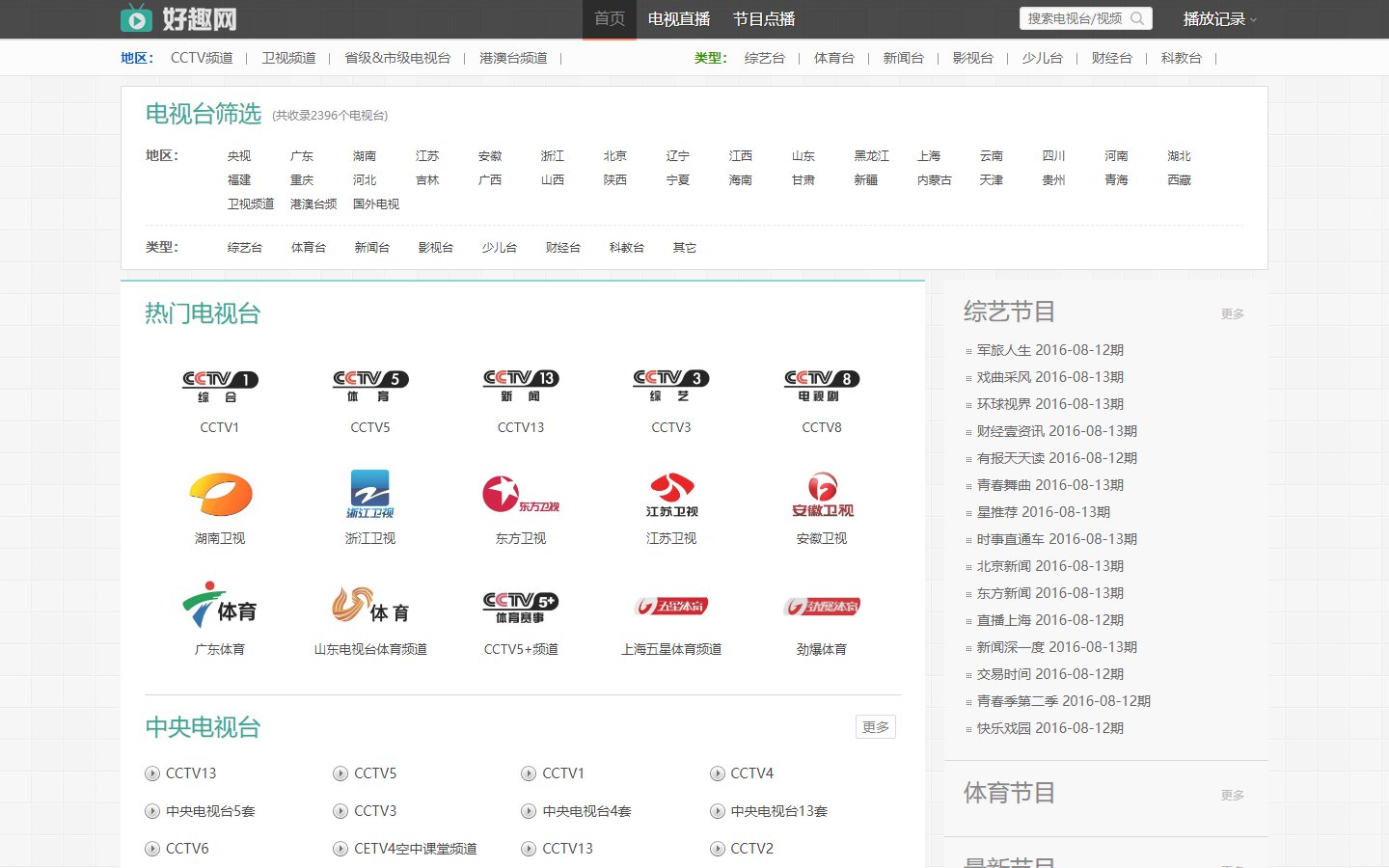This screenshot has height=868, width=1389.
Task: Open the 上海五星体育频道 logo
Action: pyautogui.click(x=671, y=606)
